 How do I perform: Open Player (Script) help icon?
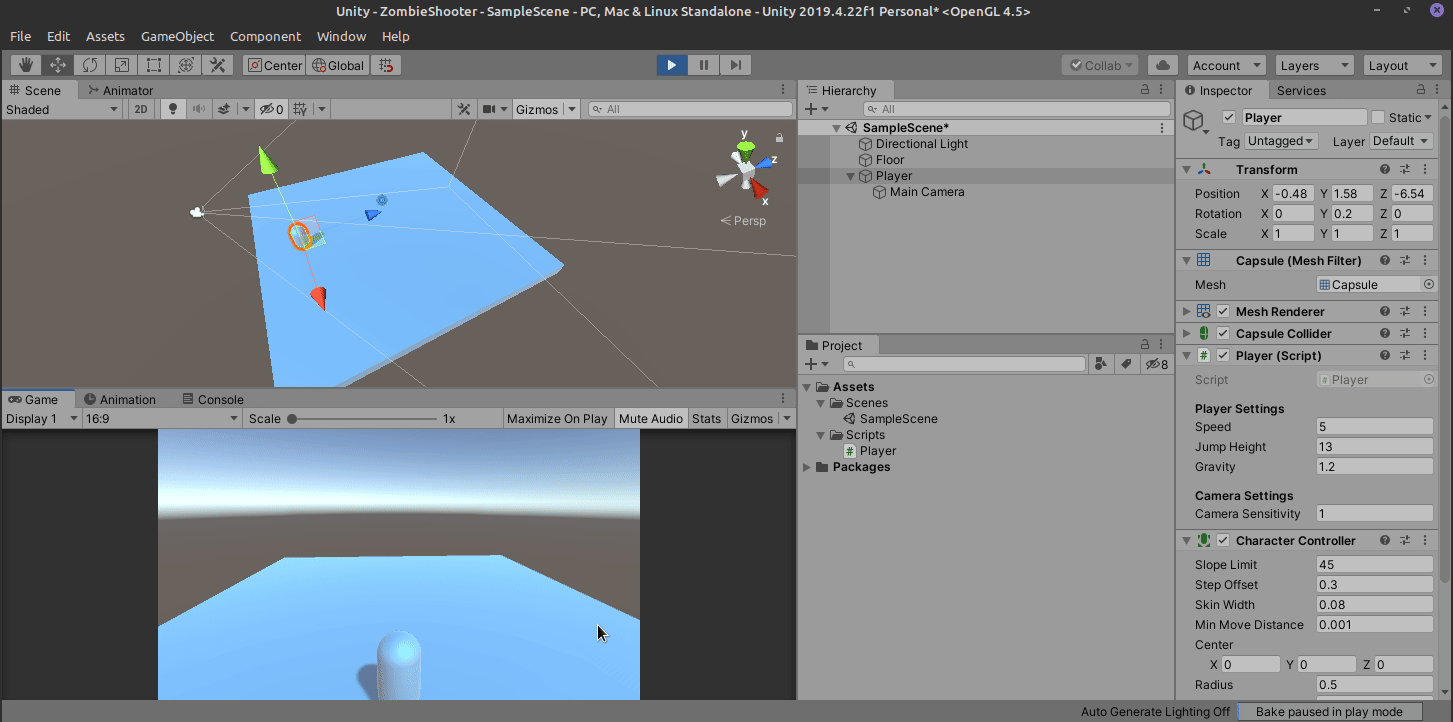click(1385, 355)
